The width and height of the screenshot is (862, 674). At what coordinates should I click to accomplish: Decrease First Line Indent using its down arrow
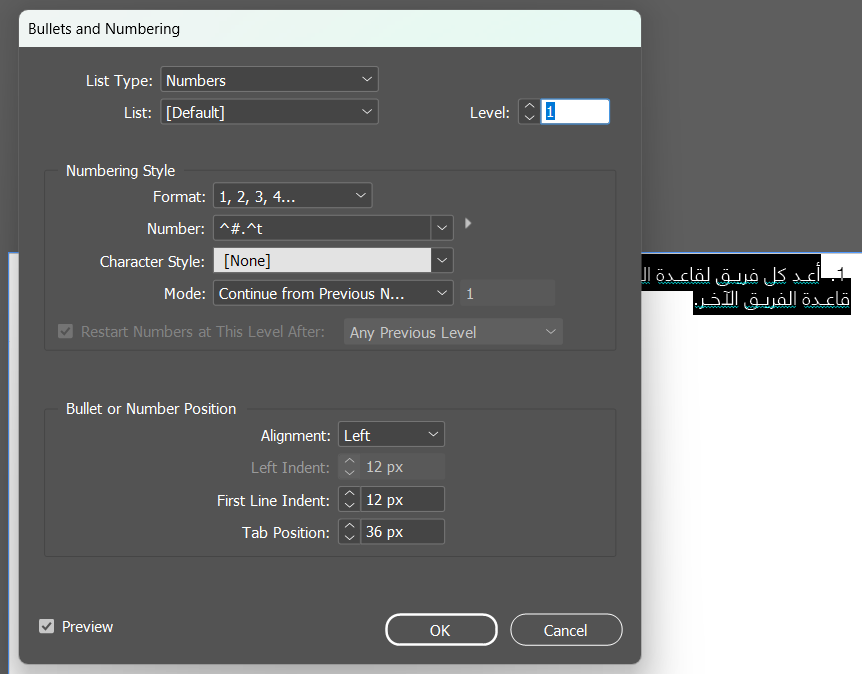[349, 504]
